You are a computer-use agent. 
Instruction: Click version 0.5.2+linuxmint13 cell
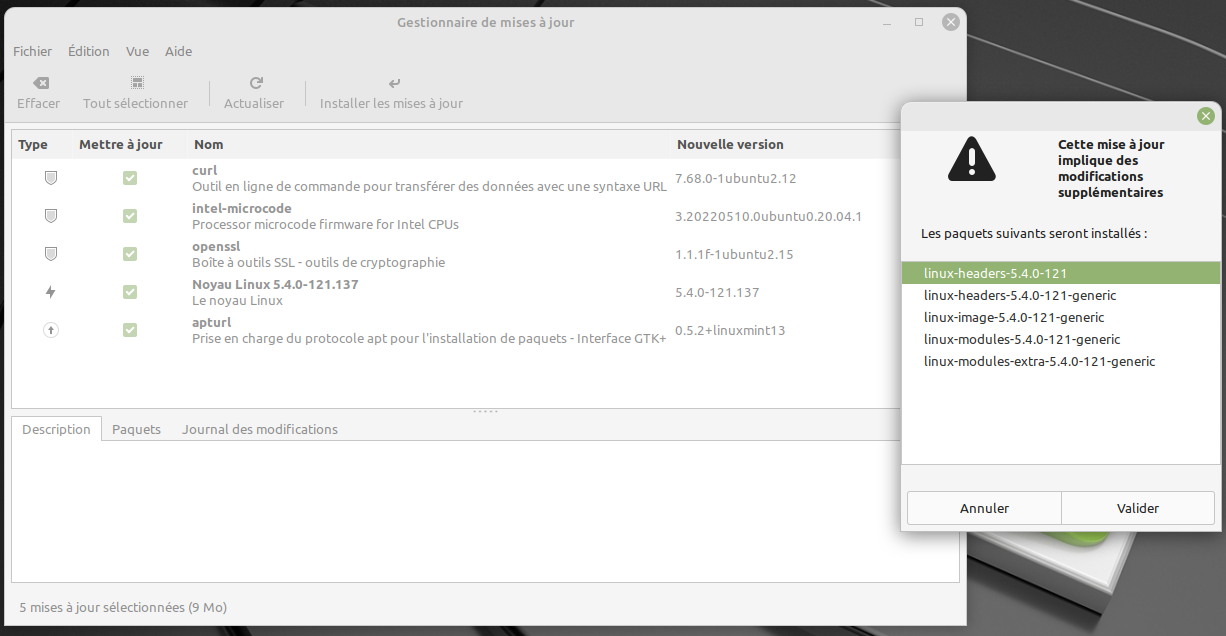pyautogui.click(x=730, y=330)
